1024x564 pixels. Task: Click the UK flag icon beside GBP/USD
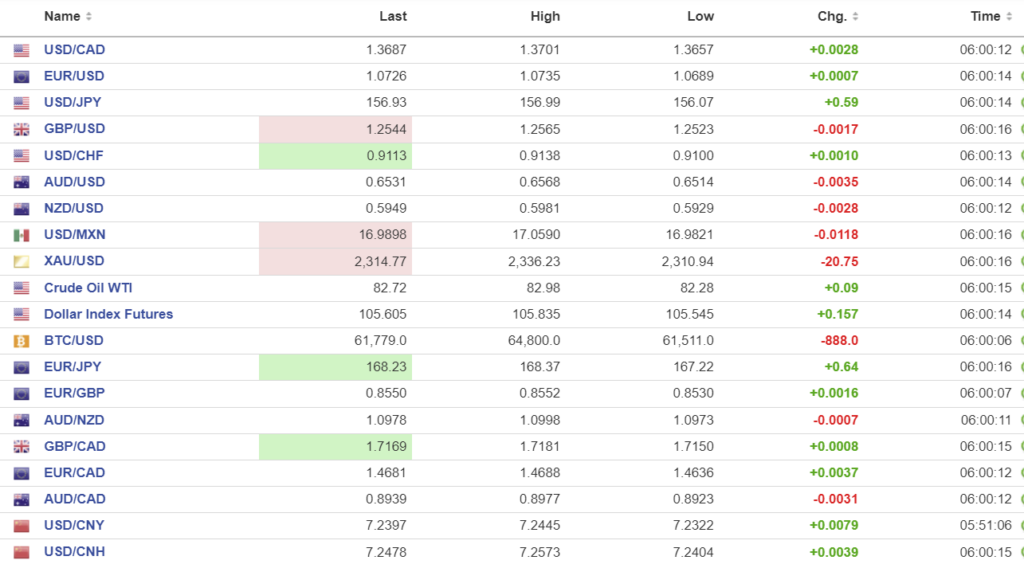pos(21,129)
